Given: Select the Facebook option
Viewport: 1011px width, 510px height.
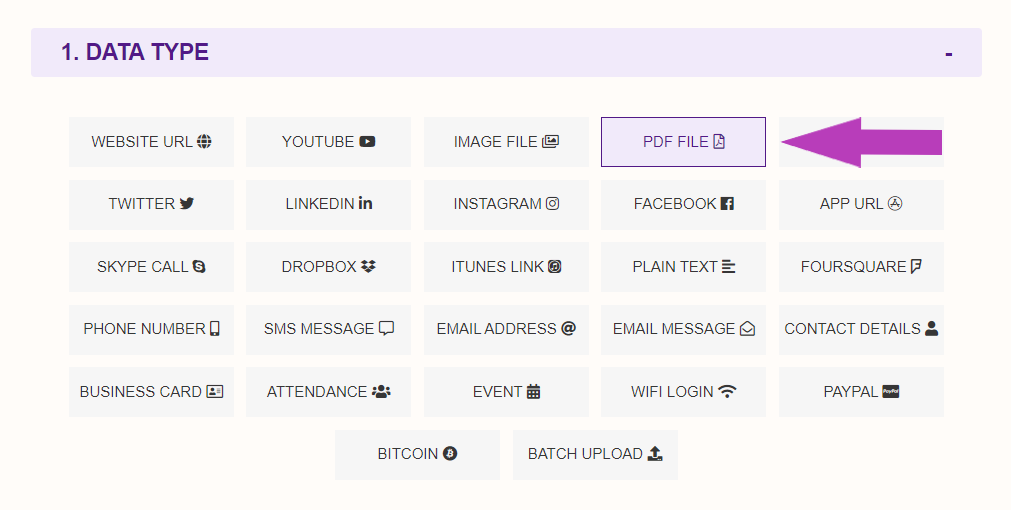Looking at the screenshot, I should [x=683, y=204].
